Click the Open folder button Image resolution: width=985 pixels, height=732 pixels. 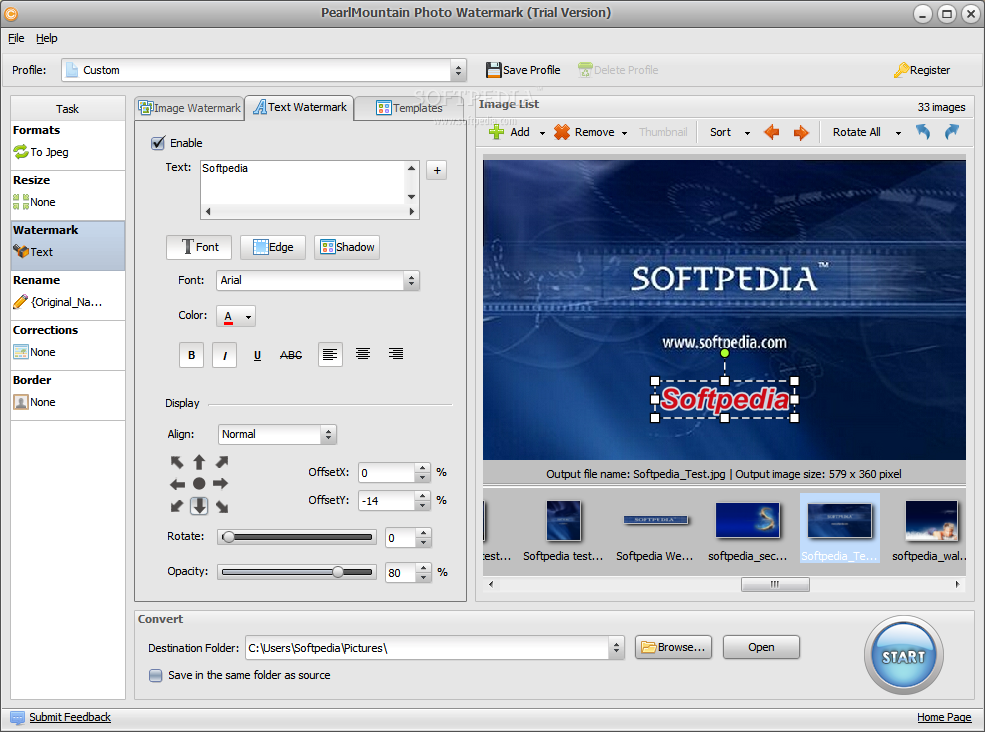(761, 647)
